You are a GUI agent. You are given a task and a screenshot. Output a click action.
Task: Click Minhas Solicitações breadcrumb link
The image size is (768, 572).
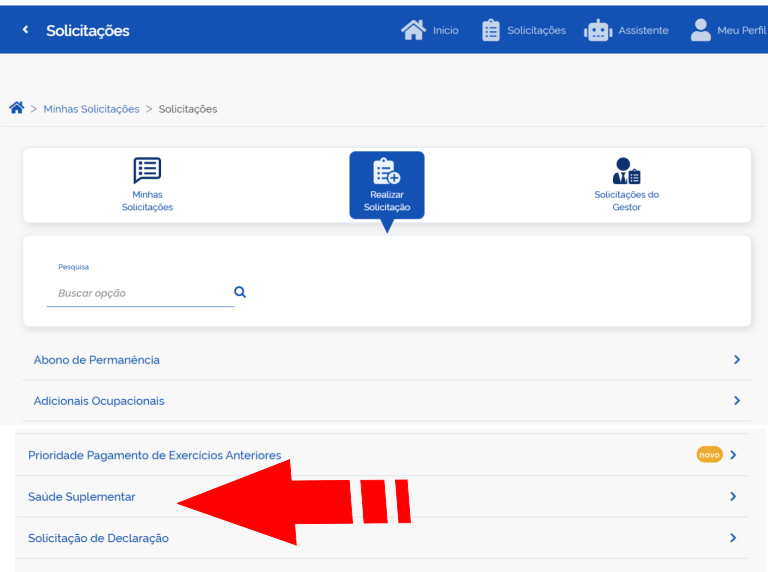coord(91,109)
